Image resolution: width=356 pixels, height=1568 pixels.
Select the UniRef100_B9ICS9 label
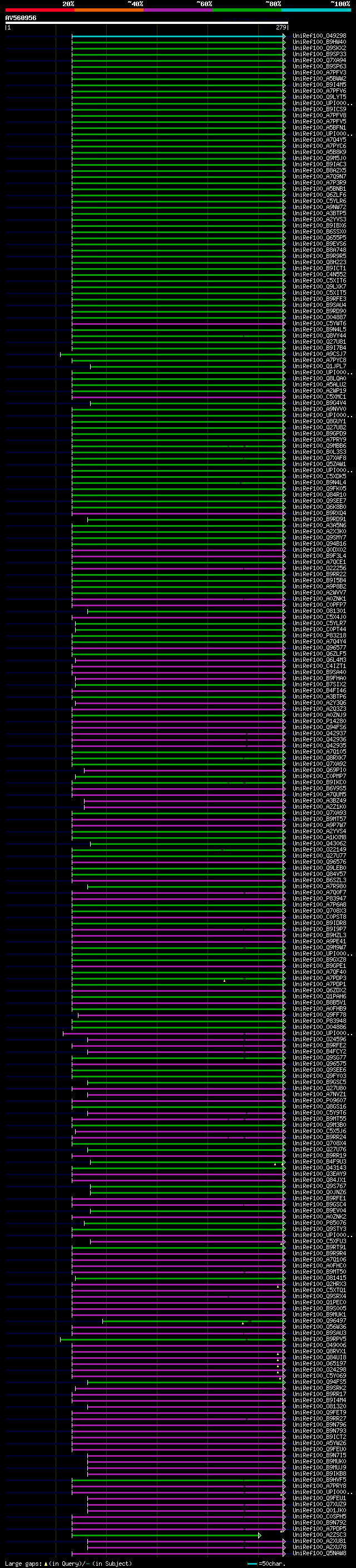(319, 110)
